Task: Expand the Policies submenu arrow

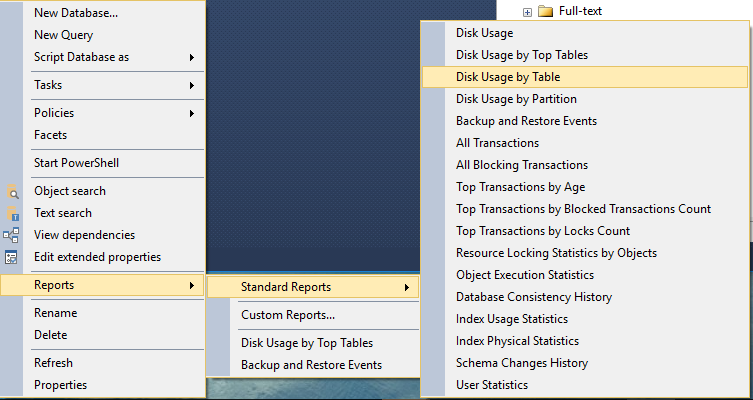Action: 192,113
